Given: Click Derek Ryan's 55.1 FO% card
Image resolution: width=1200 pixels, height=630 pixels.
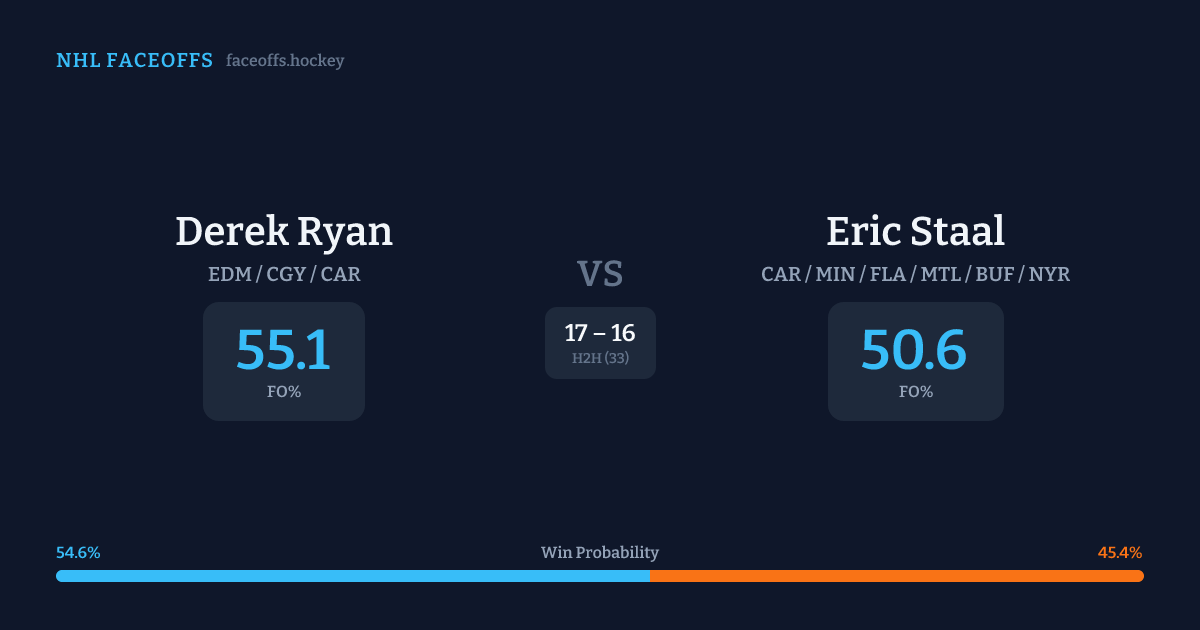Looking at the screenshot, I should click(284, 361).
